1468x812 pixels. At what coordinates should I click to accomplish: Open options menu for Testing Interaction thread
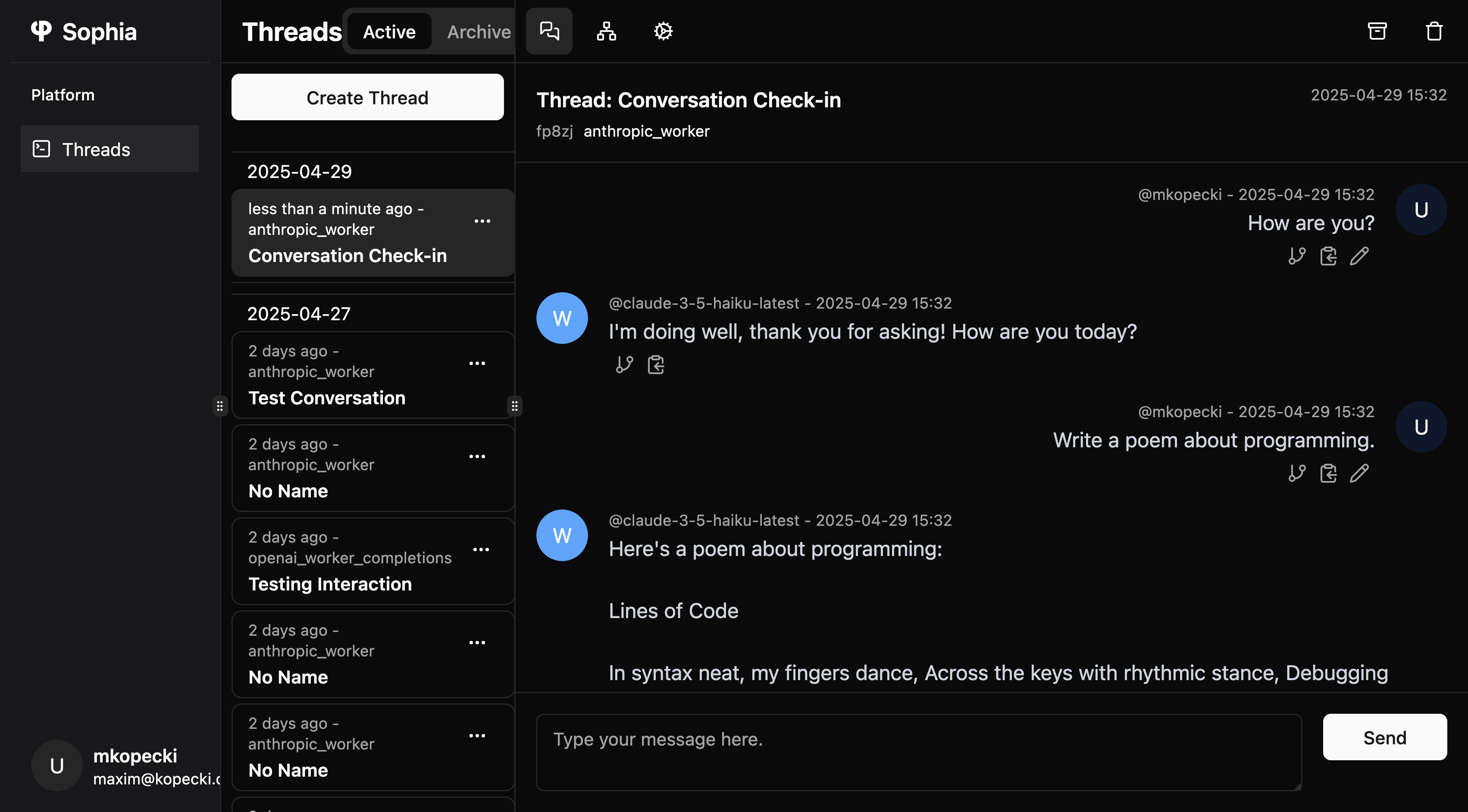point(481,550)
